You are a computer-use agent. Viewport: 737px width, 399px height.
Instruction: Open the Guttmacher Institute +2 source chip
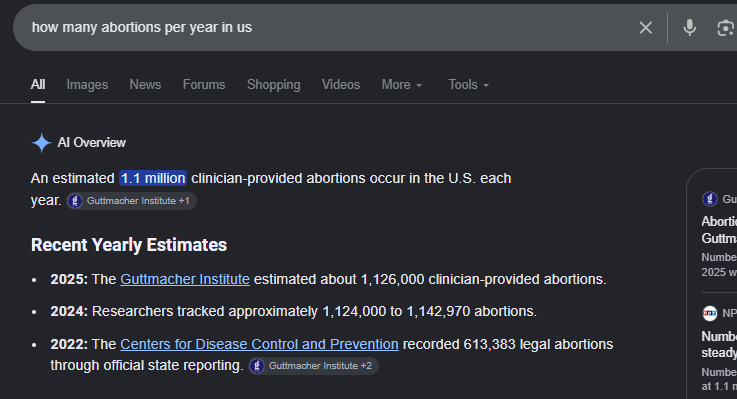click(314, 366)
